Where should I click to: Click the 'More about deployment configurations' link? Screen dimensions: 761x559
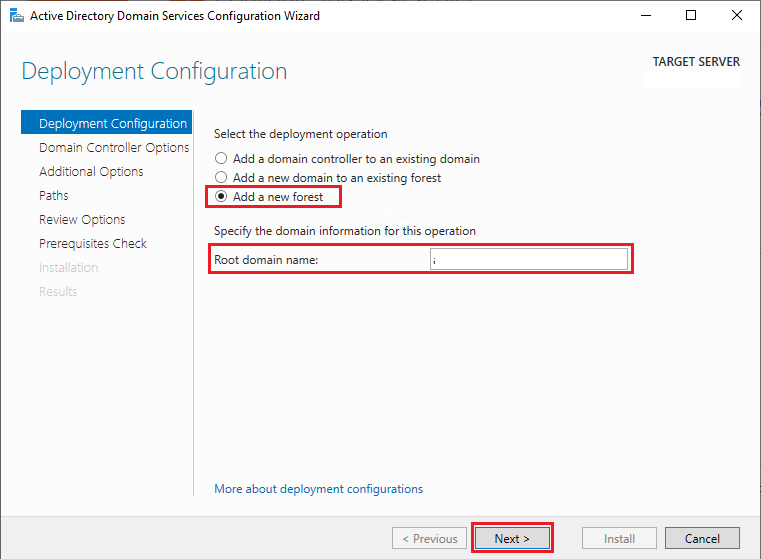318,489
